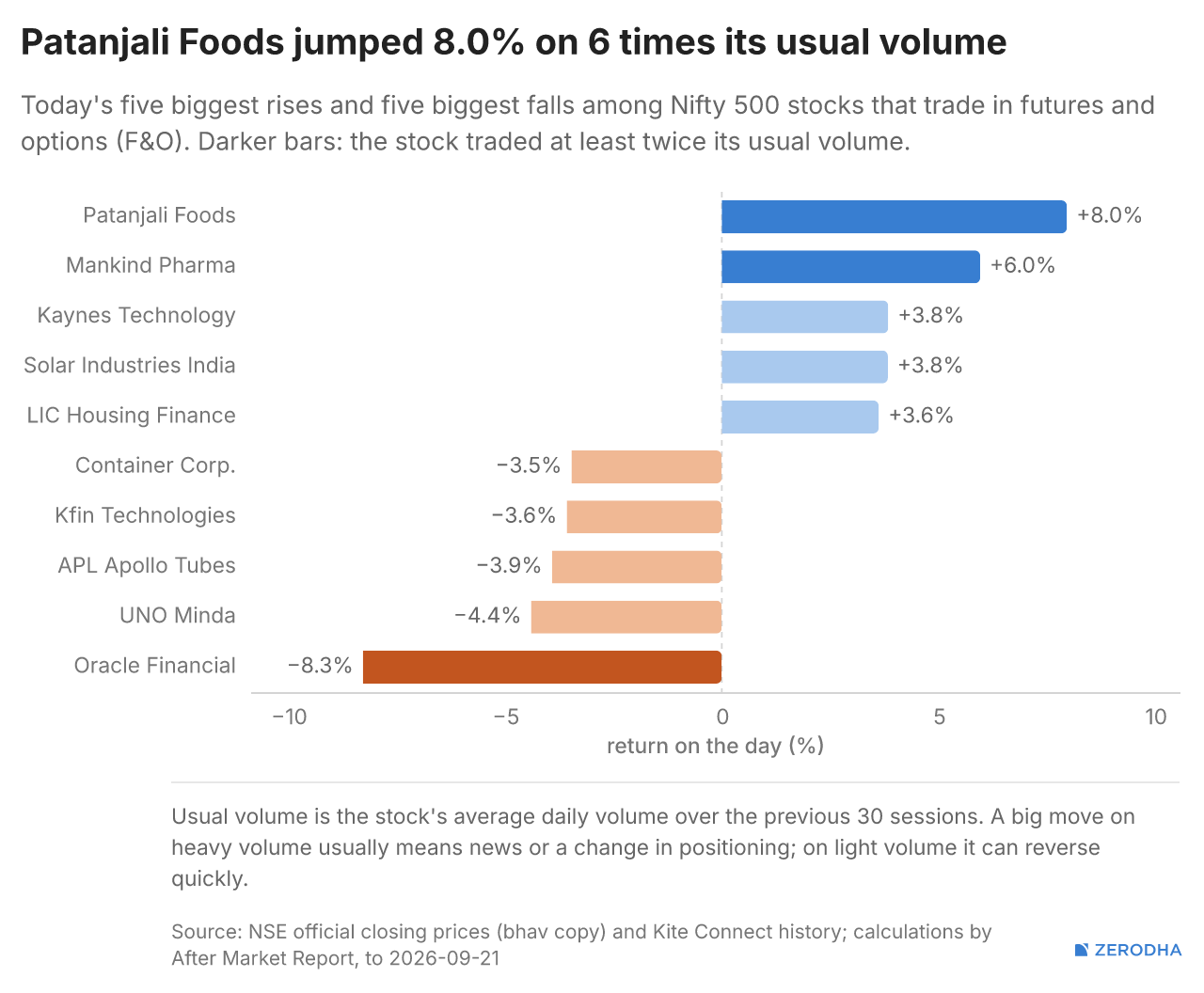Click the Source attribution text
The image size is (1204, 993).
click(581, 945)
